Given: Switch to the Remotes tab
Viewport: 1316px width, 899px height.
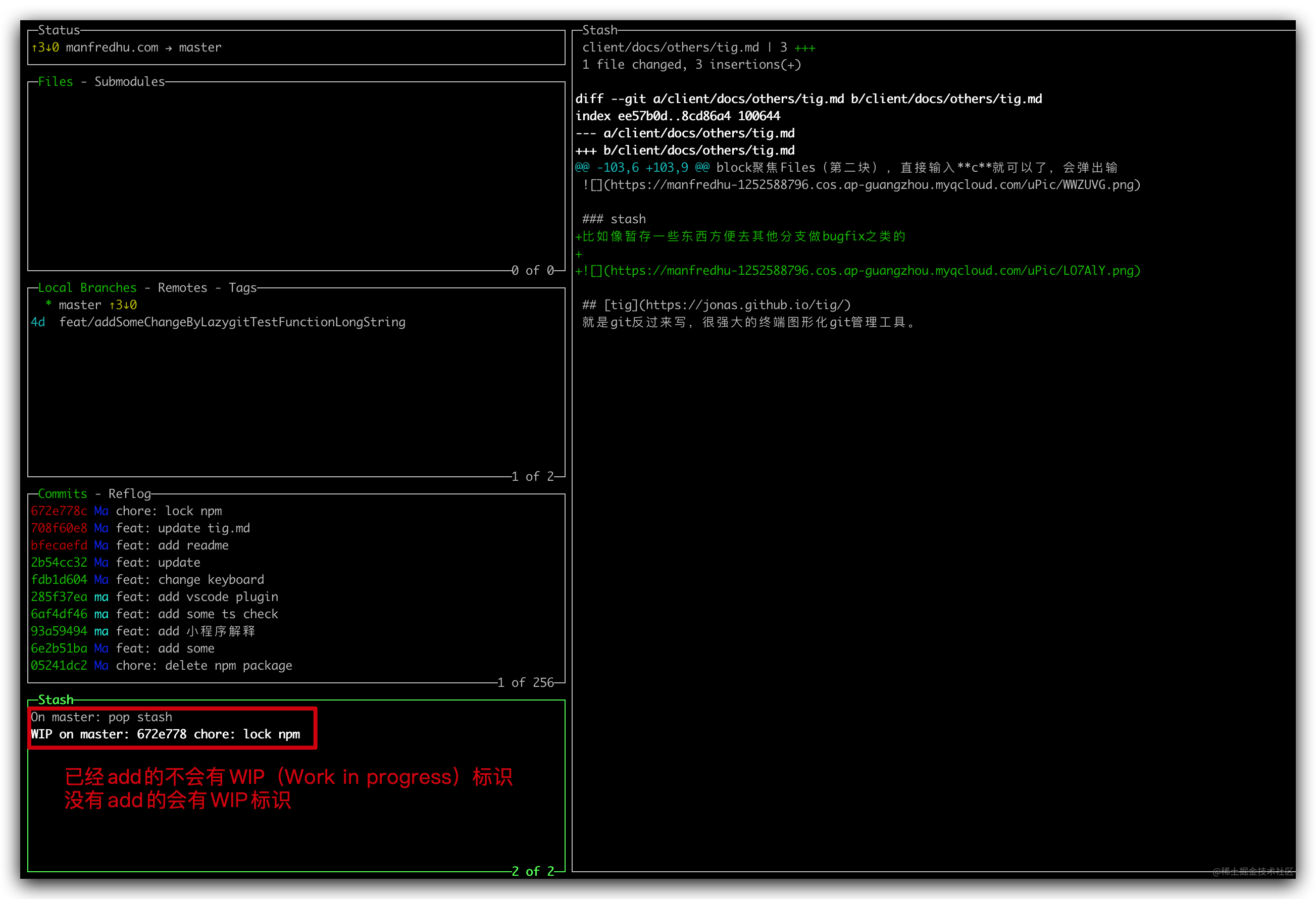Looking at the screenshot, I should [x=182, y=288].
